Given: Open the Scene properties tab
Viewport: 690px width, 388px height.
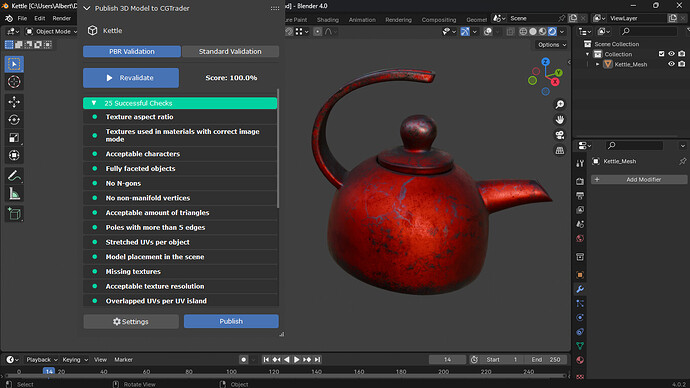Looking at the screenshot, I should point(580,224).
